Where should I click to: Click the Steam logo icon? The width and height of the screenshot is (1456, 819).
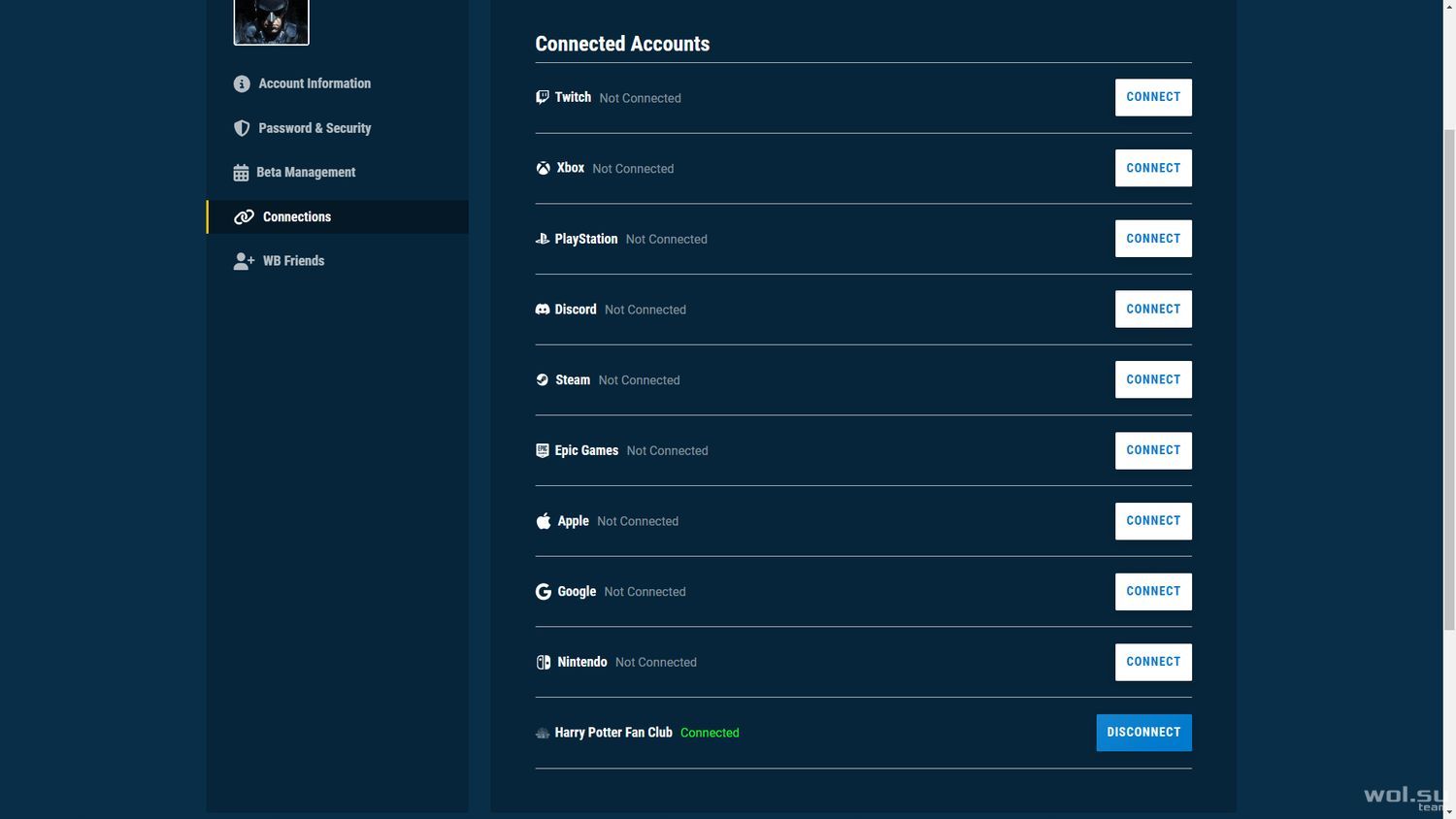[543, 380]
